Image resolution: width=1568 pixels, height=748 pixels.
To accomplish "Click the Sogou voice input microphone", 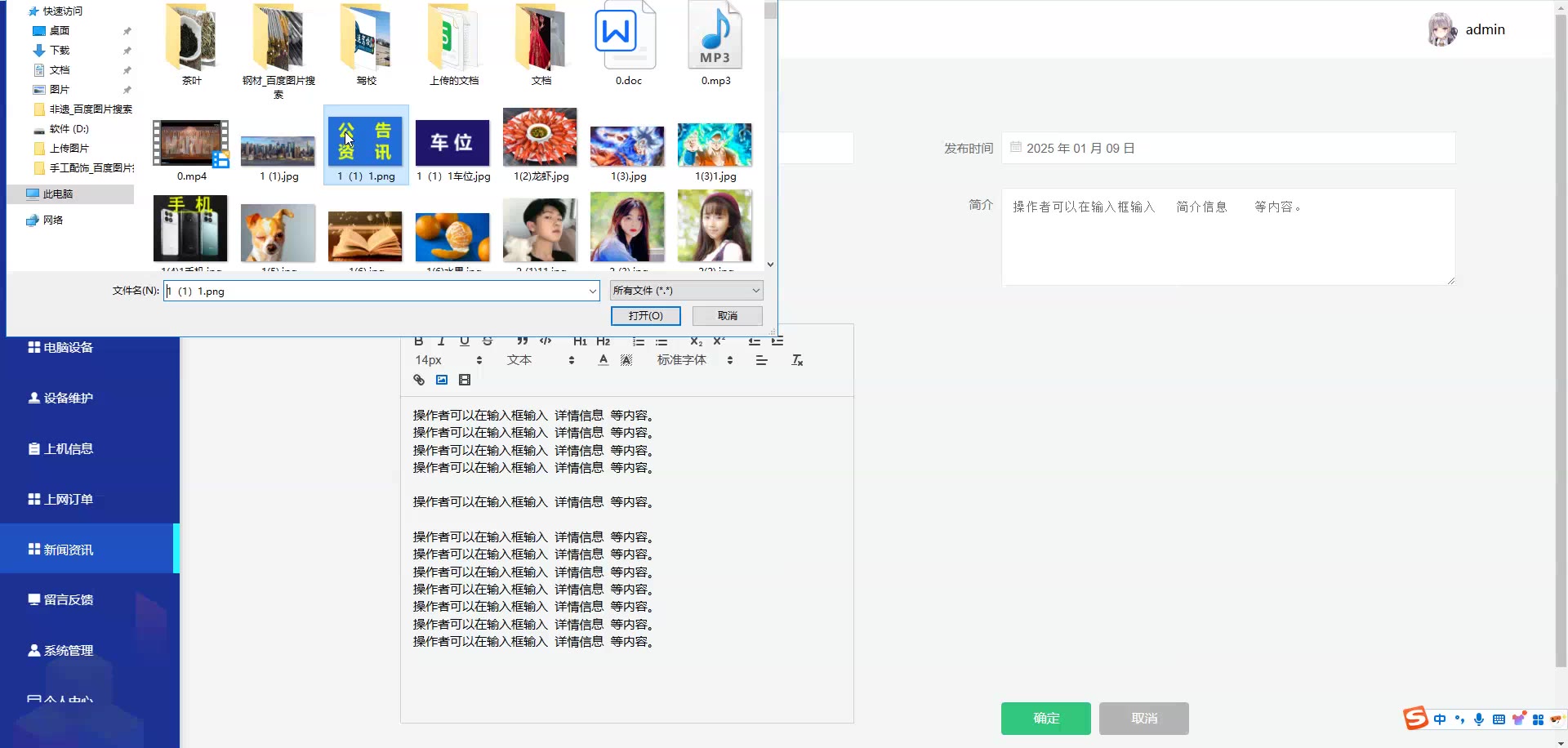I will [1479, 719].
